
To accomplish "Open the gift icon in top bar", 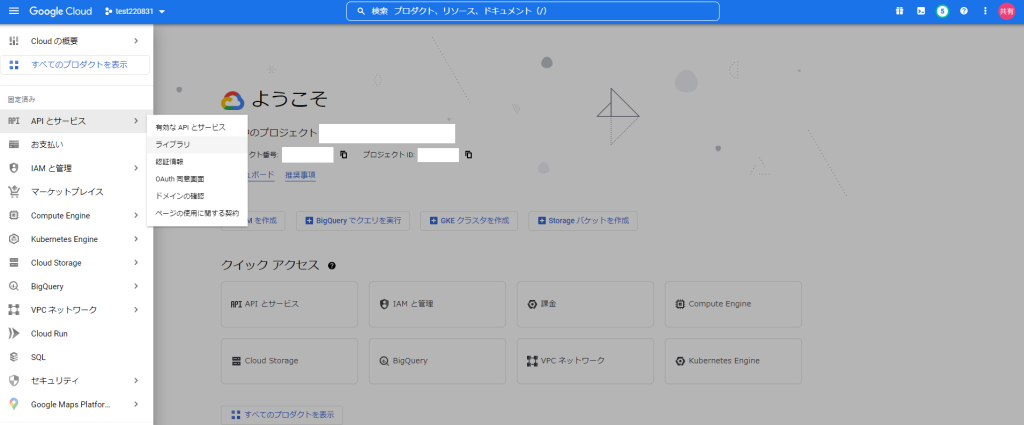I will click(x=898, y=11).
